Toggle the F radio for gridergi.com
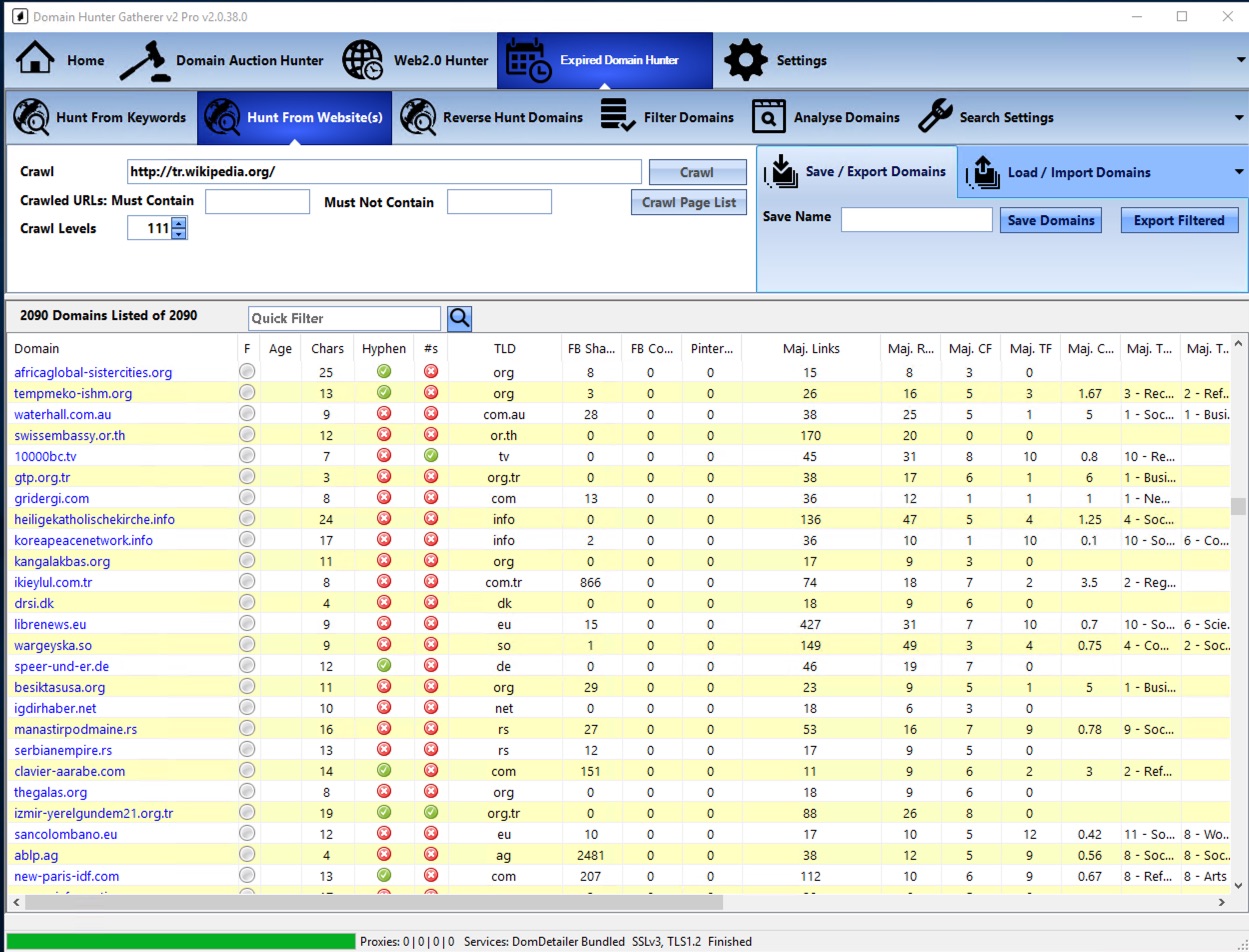 (247, 497)
